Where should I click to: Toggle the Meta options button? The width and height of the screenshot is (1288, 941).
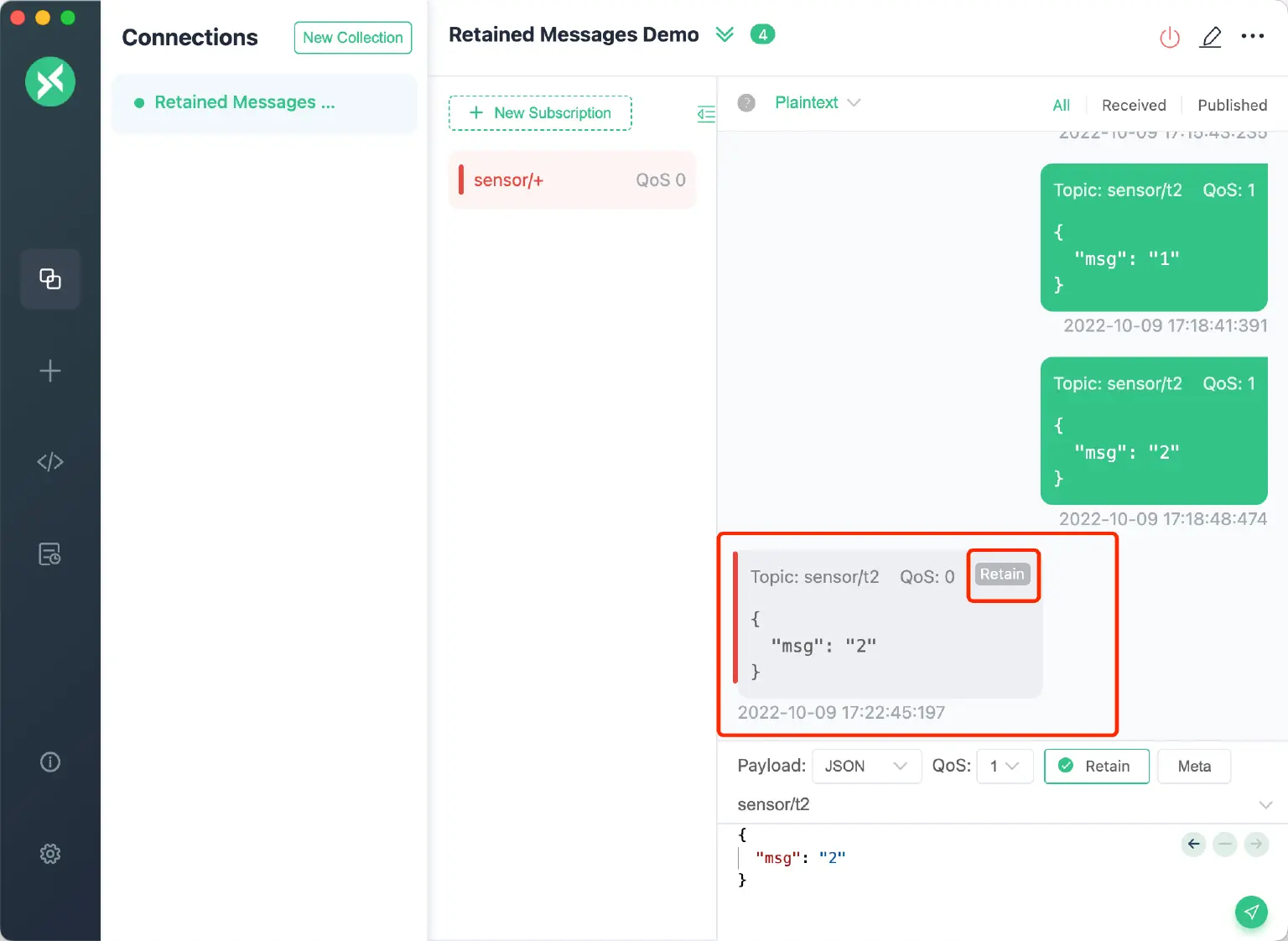click(x=1193, y=766)
